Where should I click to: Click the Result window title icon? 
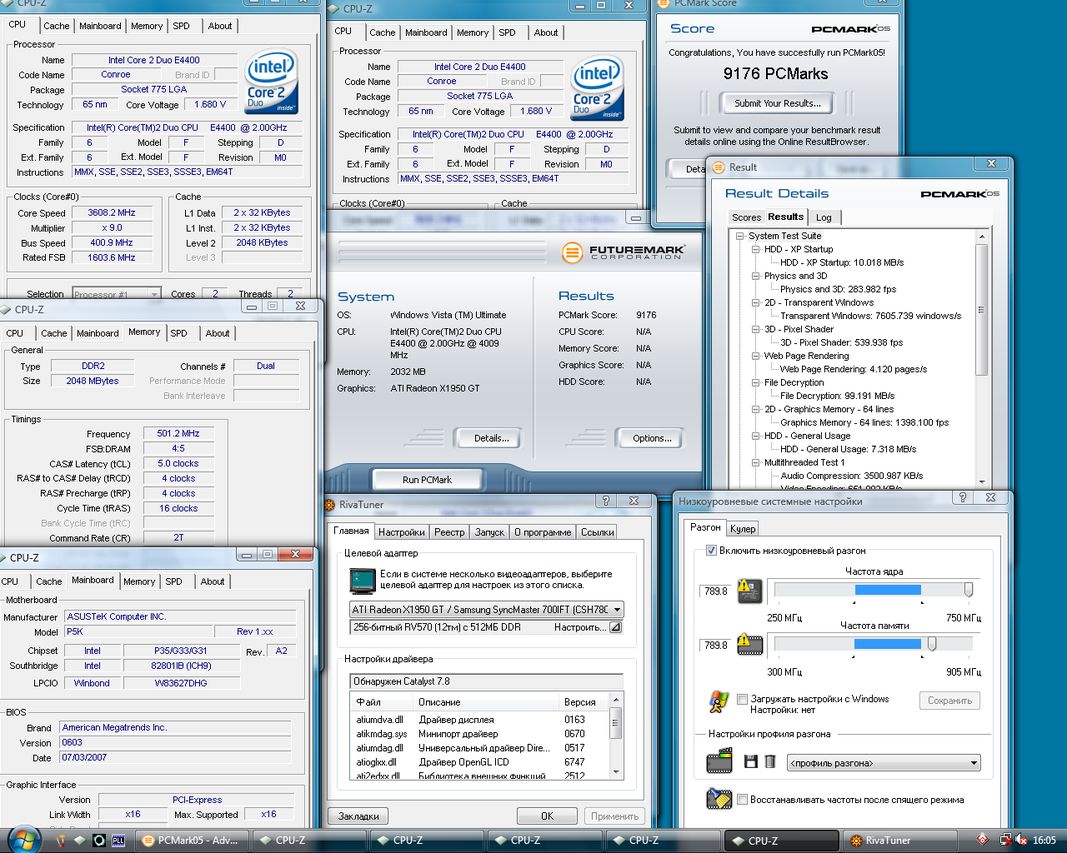tap(718, 167)
